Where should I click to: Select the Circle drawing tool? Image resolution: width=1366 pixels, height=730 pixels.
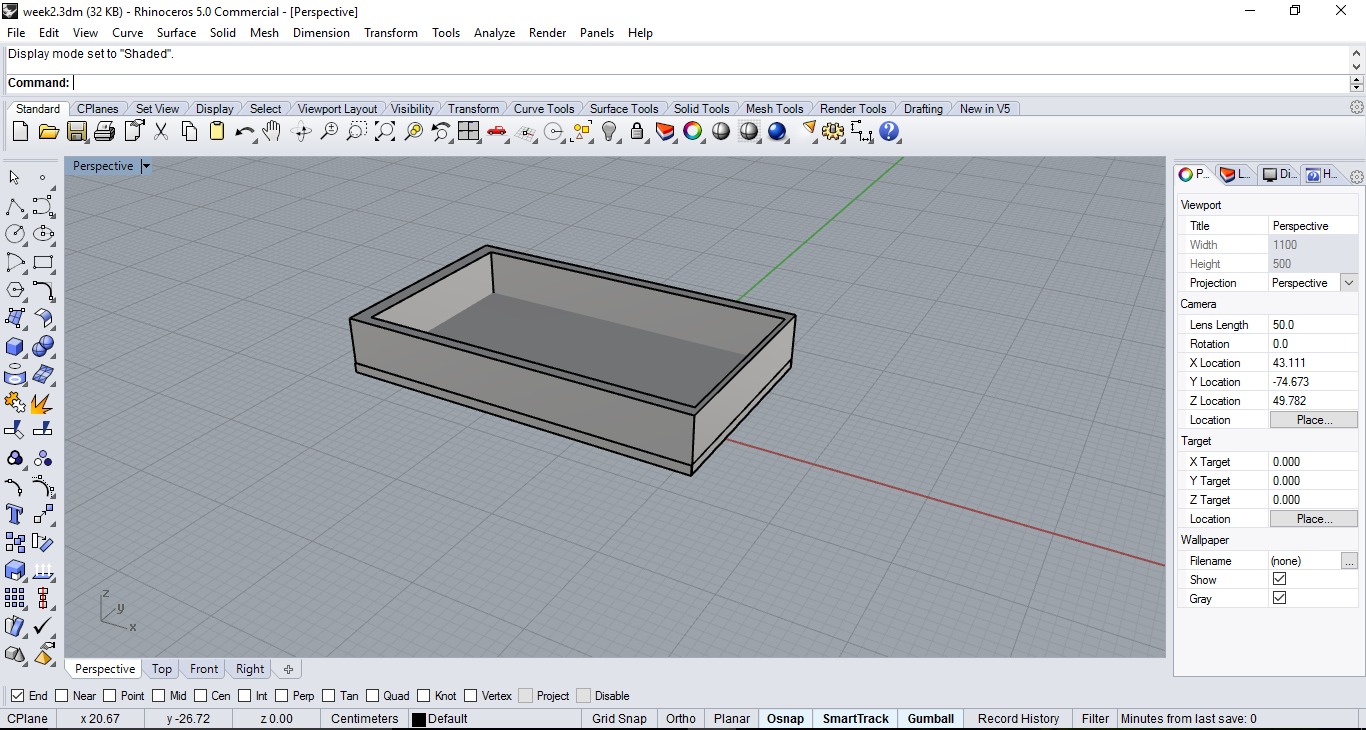coord(15,234)
